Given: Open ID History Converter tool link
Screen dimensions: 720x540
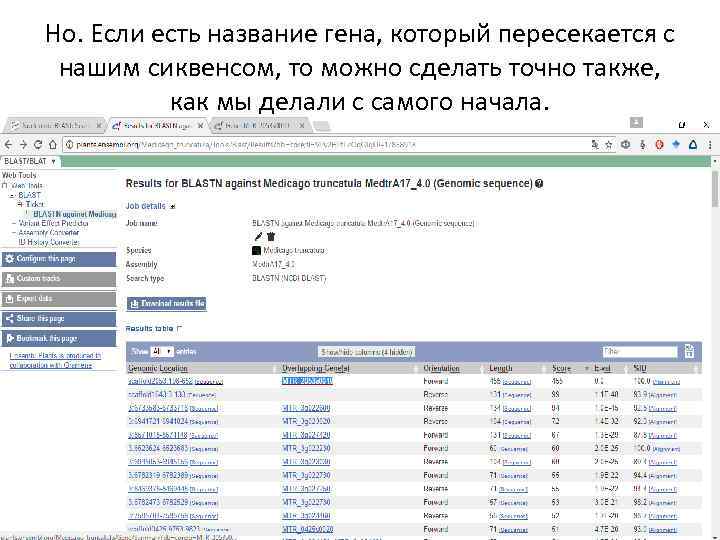Looking at the screenshot, I should click(49, 242).
